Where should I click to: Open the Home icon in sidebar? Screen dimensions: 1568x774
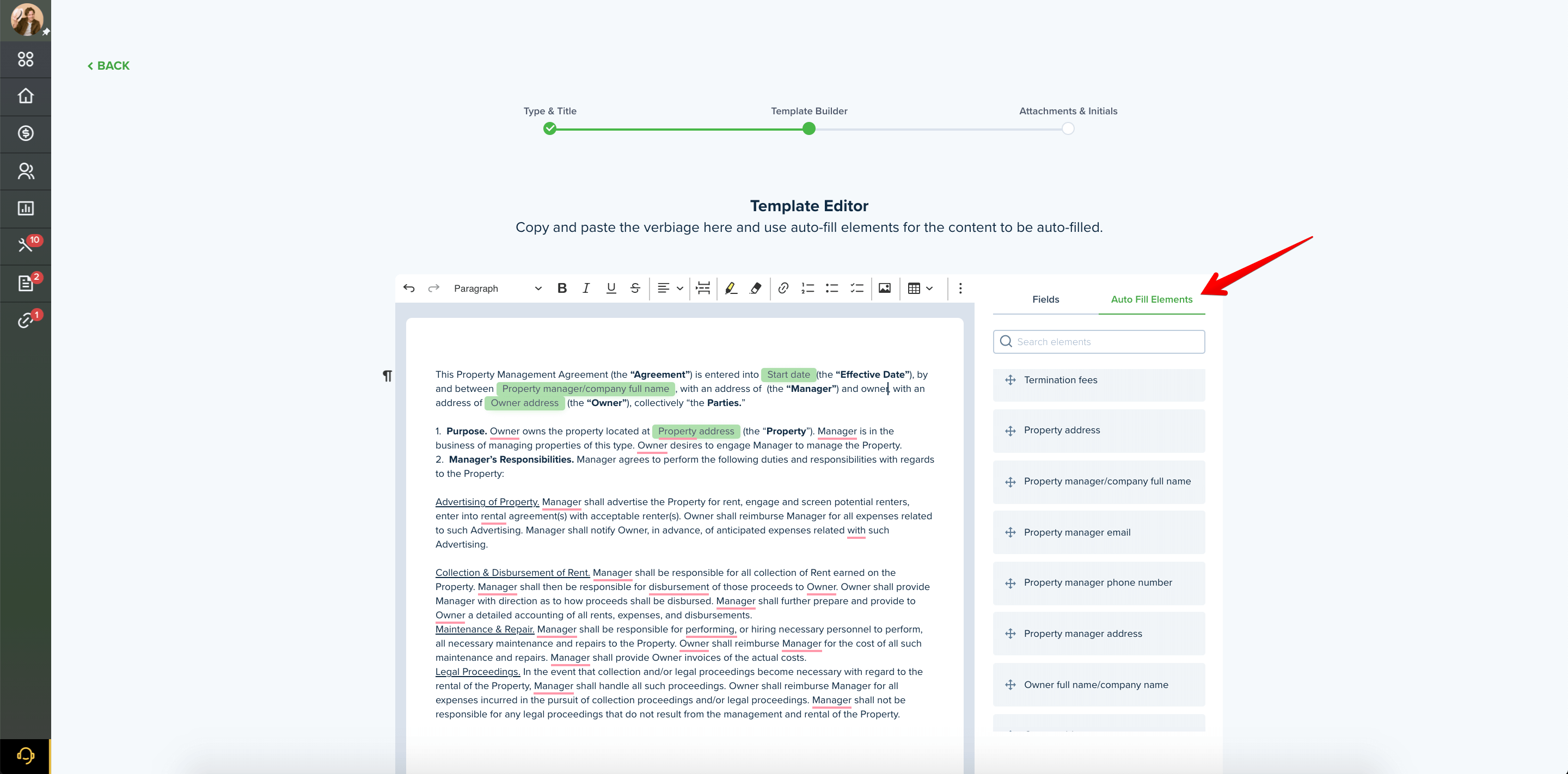click(26, 96)
